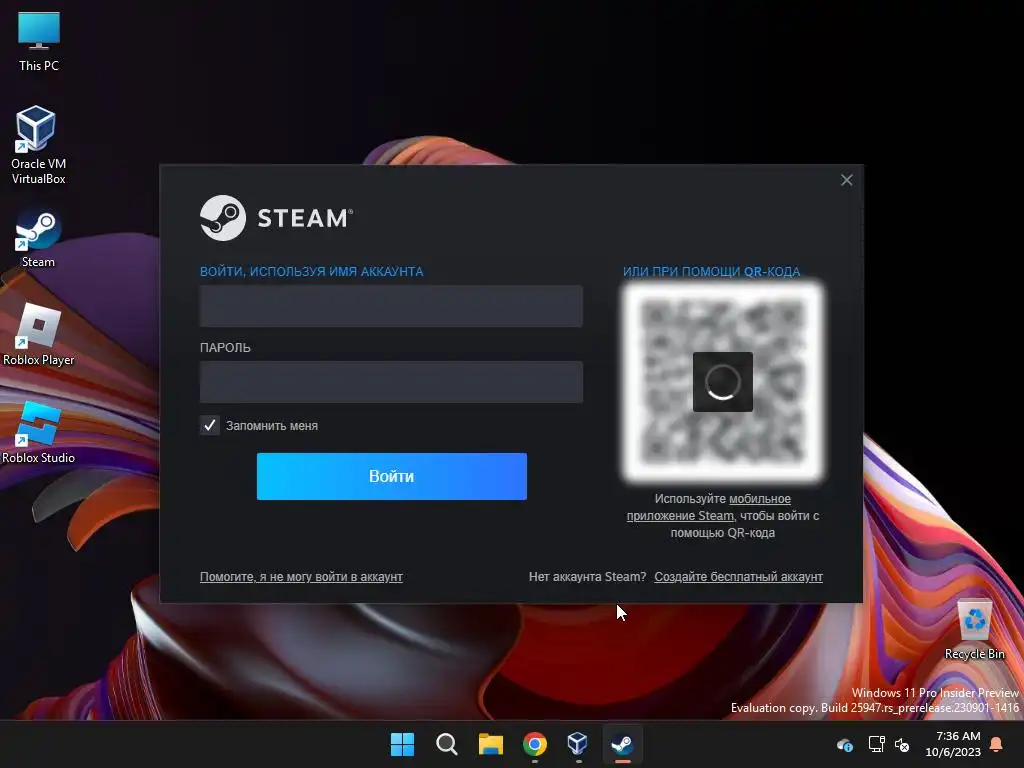Close the Steam login window
Viewport: 1024px width, 768px height.
(x=846, y=180)
